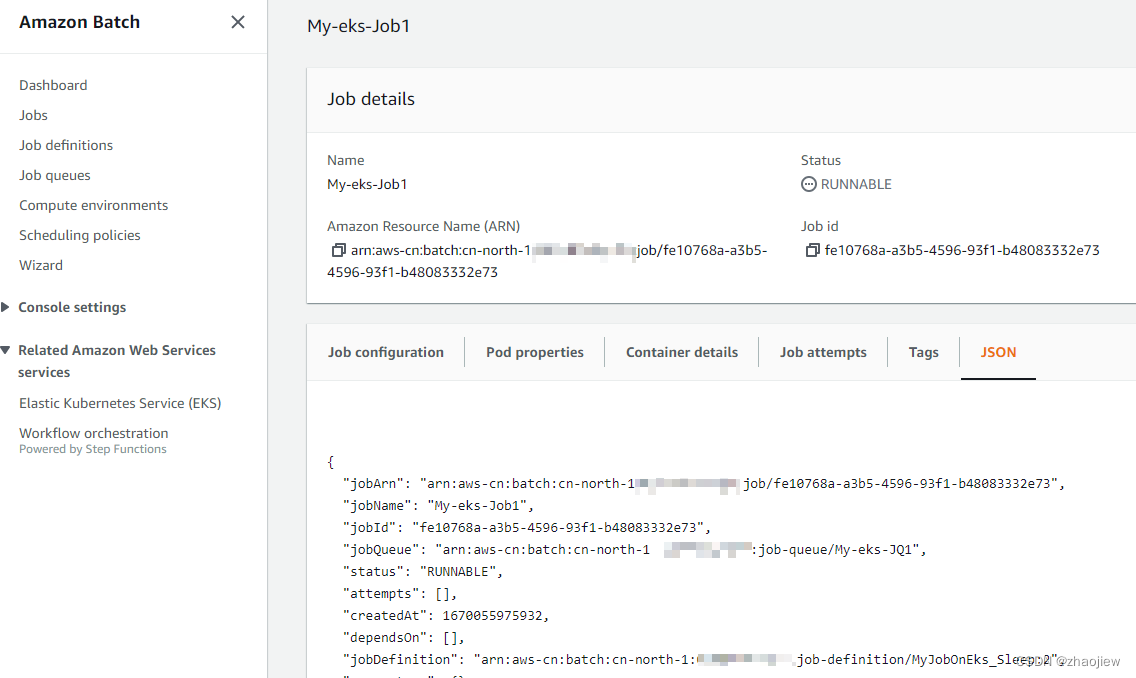Go to Jobs in sidebar

tap(33, 115)
